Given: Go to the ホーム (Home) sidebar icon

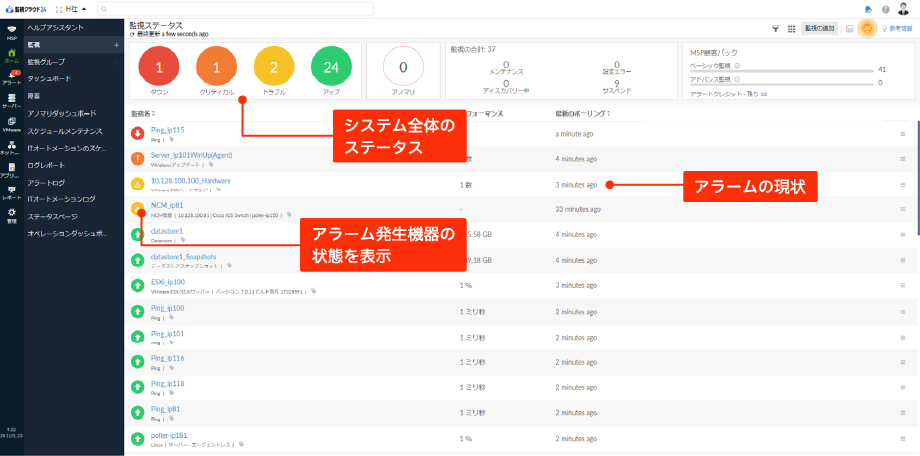Looking at the screenshot, I should tap(11, 55).
